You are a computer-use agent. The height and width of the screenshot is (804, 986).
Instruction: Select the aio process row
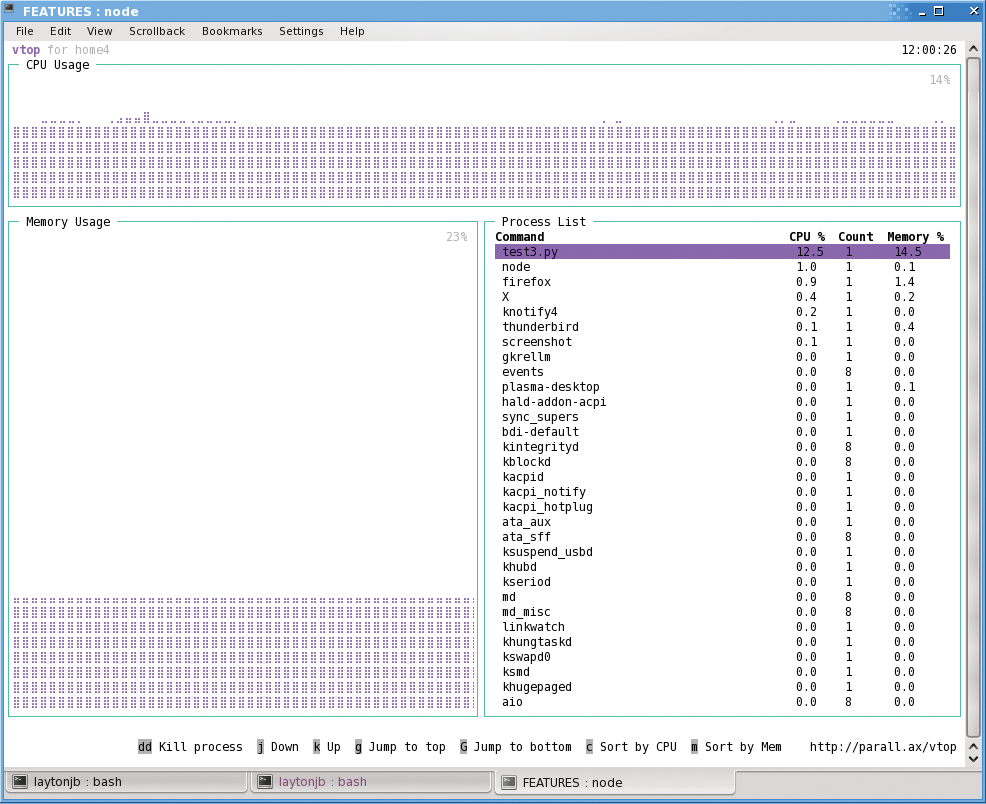pyautogui.click(x=722, y=702)
